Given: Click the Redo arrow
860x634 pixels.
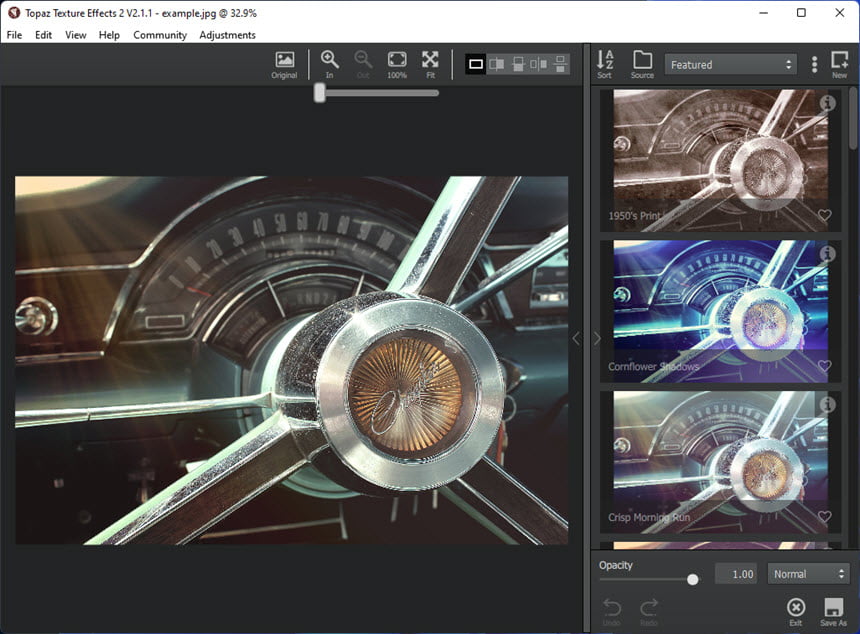Looking at the screenshot, I should (x=649, y=612).
